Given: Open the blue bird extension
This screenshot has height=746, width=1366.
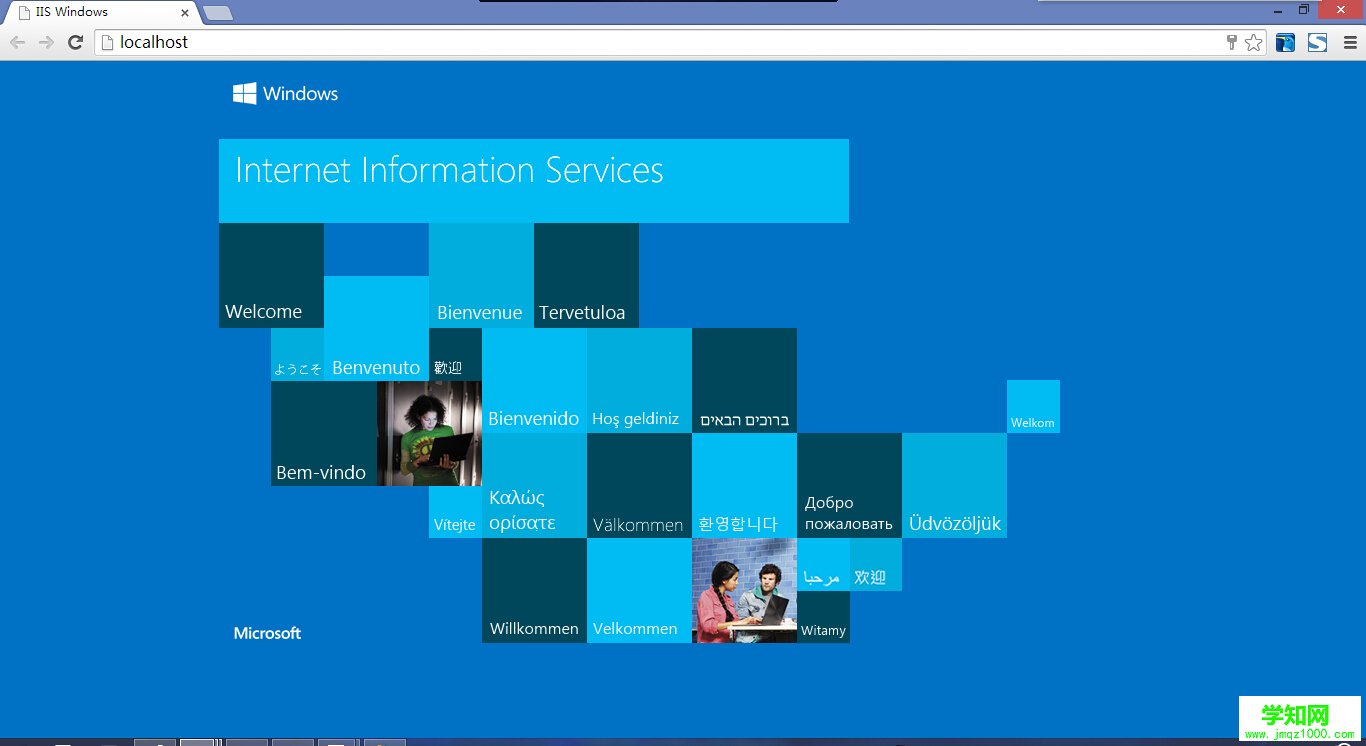Looking at the screenshot, I should pos(1285,42).
